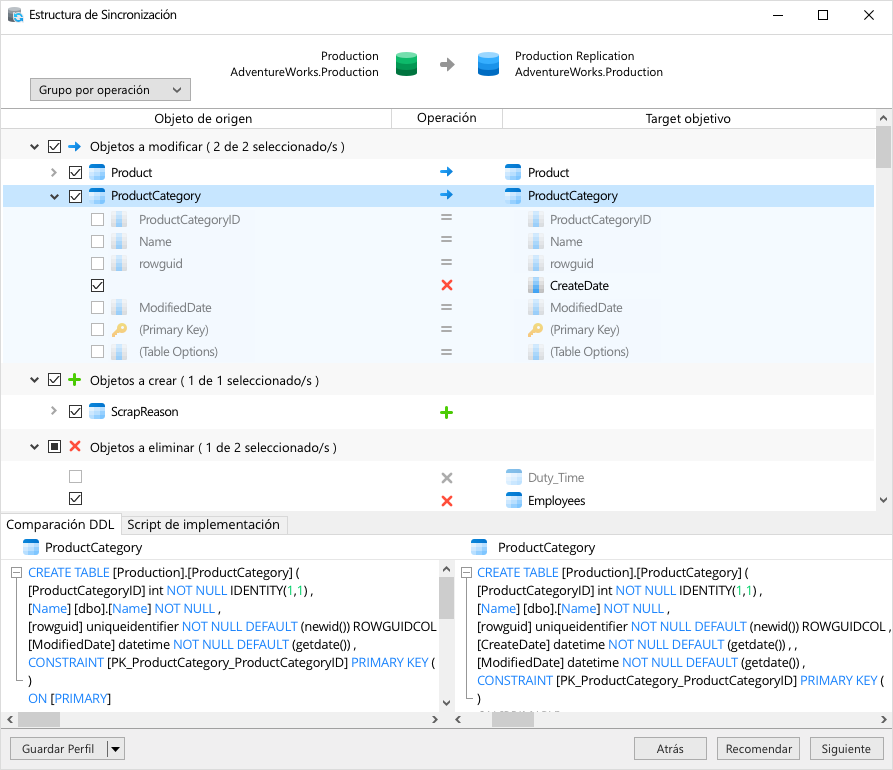Image resolution: width=893 pixels, height=770 pixels.
Task: Click the green Production database icon
Action: pos(405,63)
